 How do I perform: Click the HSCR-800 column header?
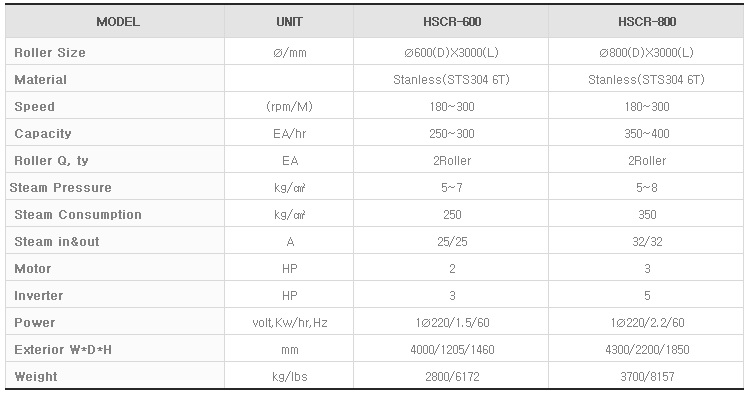(x=647, y=22)
